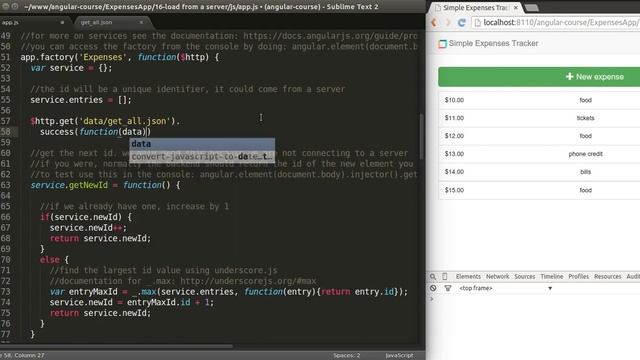This screenshot has height=360, width=640.
Task: Toggle DevTools device mode icon
Action: point(444,277)
